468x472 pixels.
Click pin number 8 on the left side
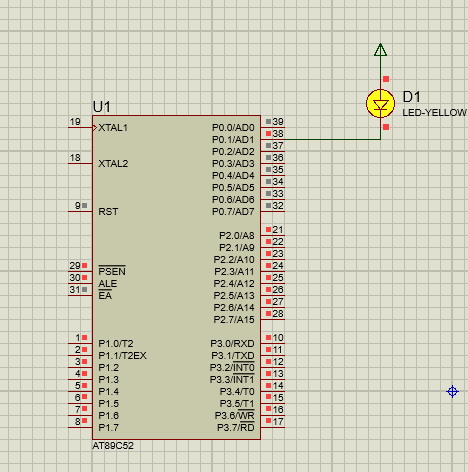click(x=78, y=422)
